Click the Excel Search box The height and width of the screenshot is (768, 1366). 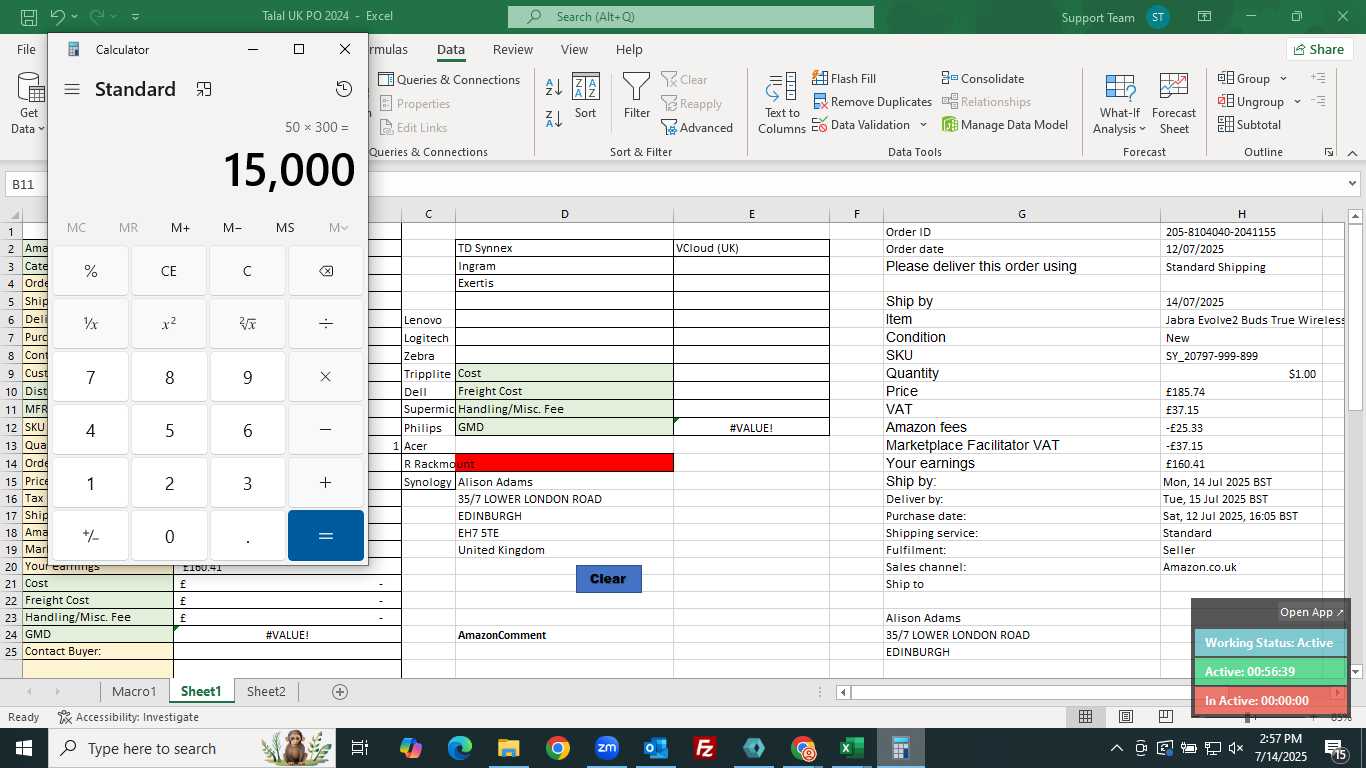click(691, 17)
